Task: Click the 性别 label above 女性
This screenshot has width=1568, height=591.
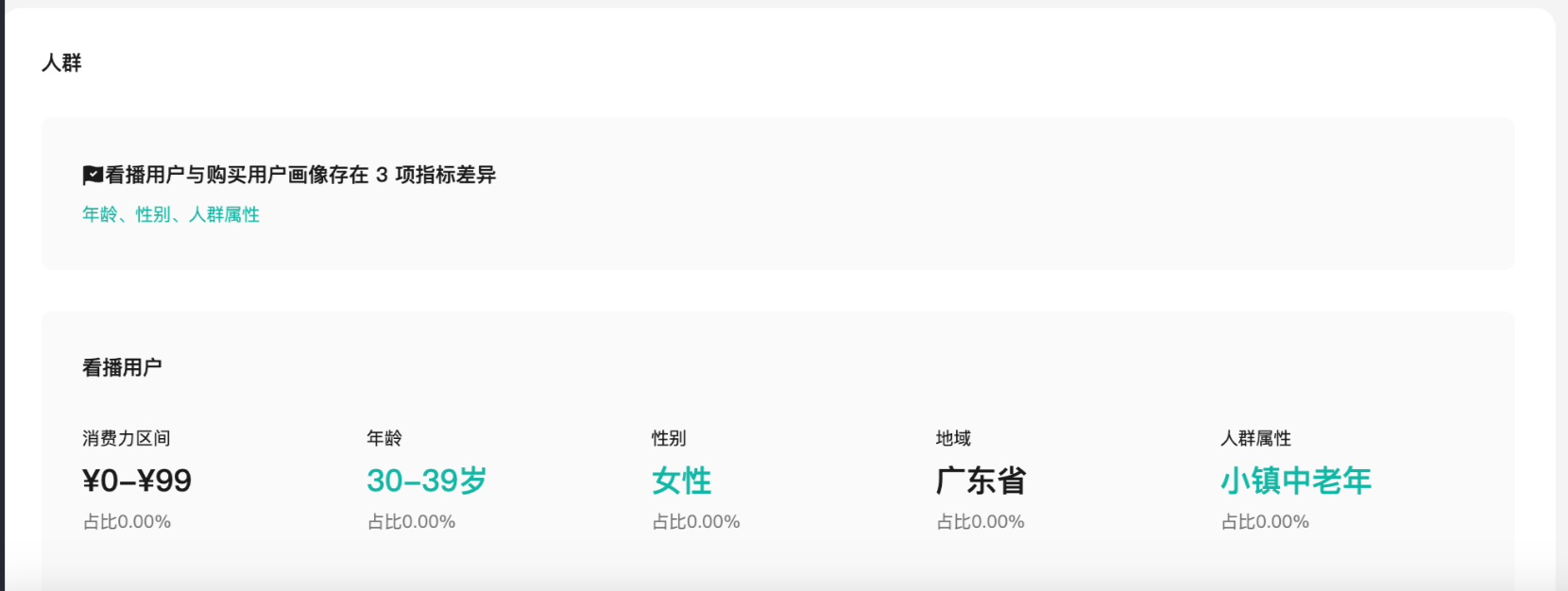Action: tap(669, 438)
